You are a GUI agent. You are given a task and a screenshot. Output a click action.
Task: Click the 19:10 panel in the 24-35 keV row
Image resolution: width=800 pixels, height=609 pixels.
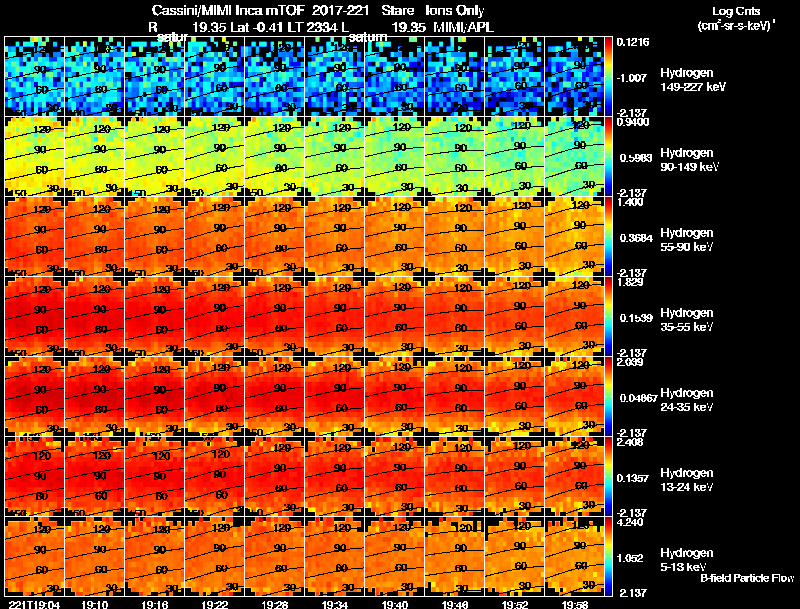pos(94,396)
